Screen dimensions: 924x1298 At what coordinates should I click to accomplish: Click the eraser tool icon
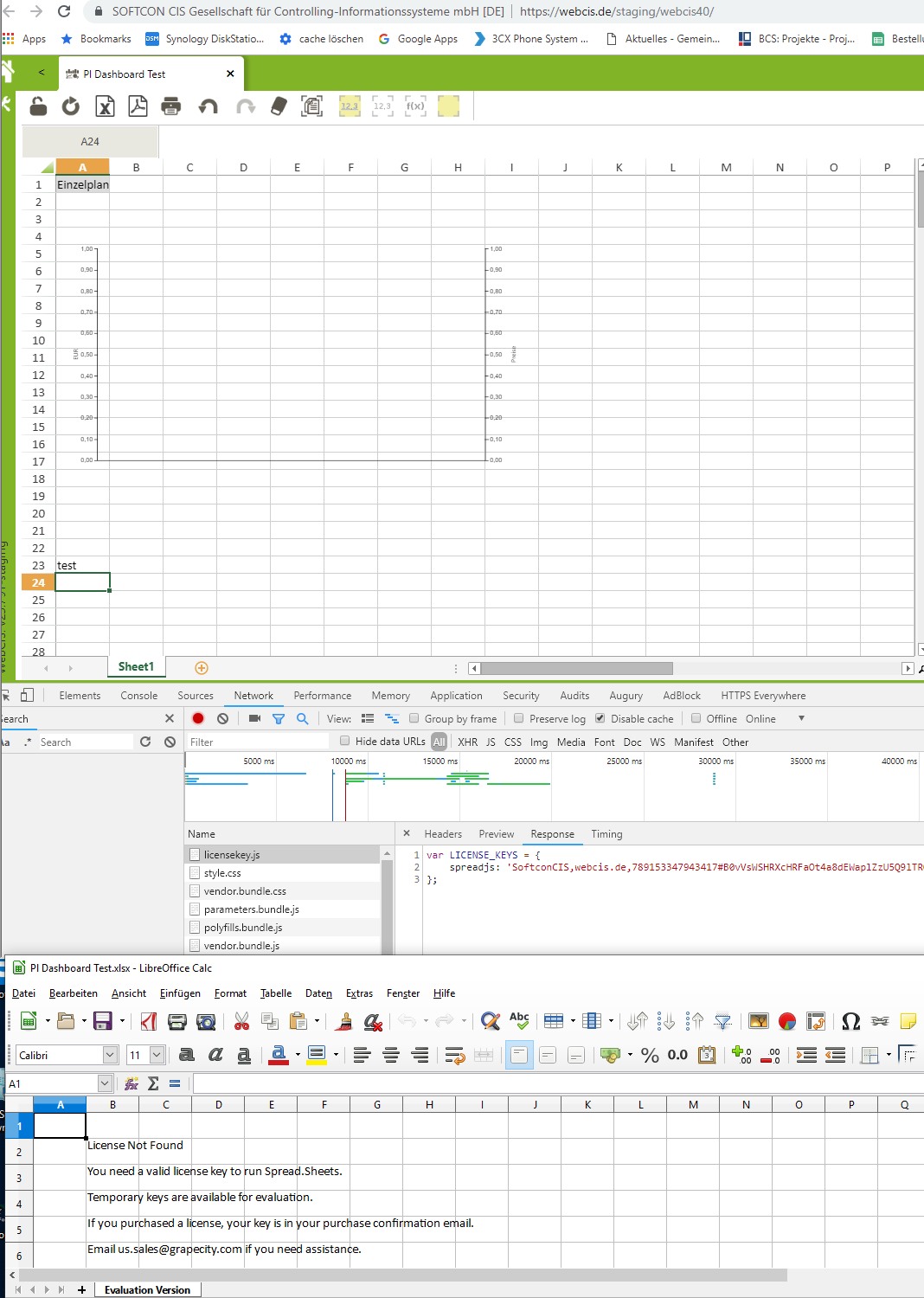[x=279, y=106]
